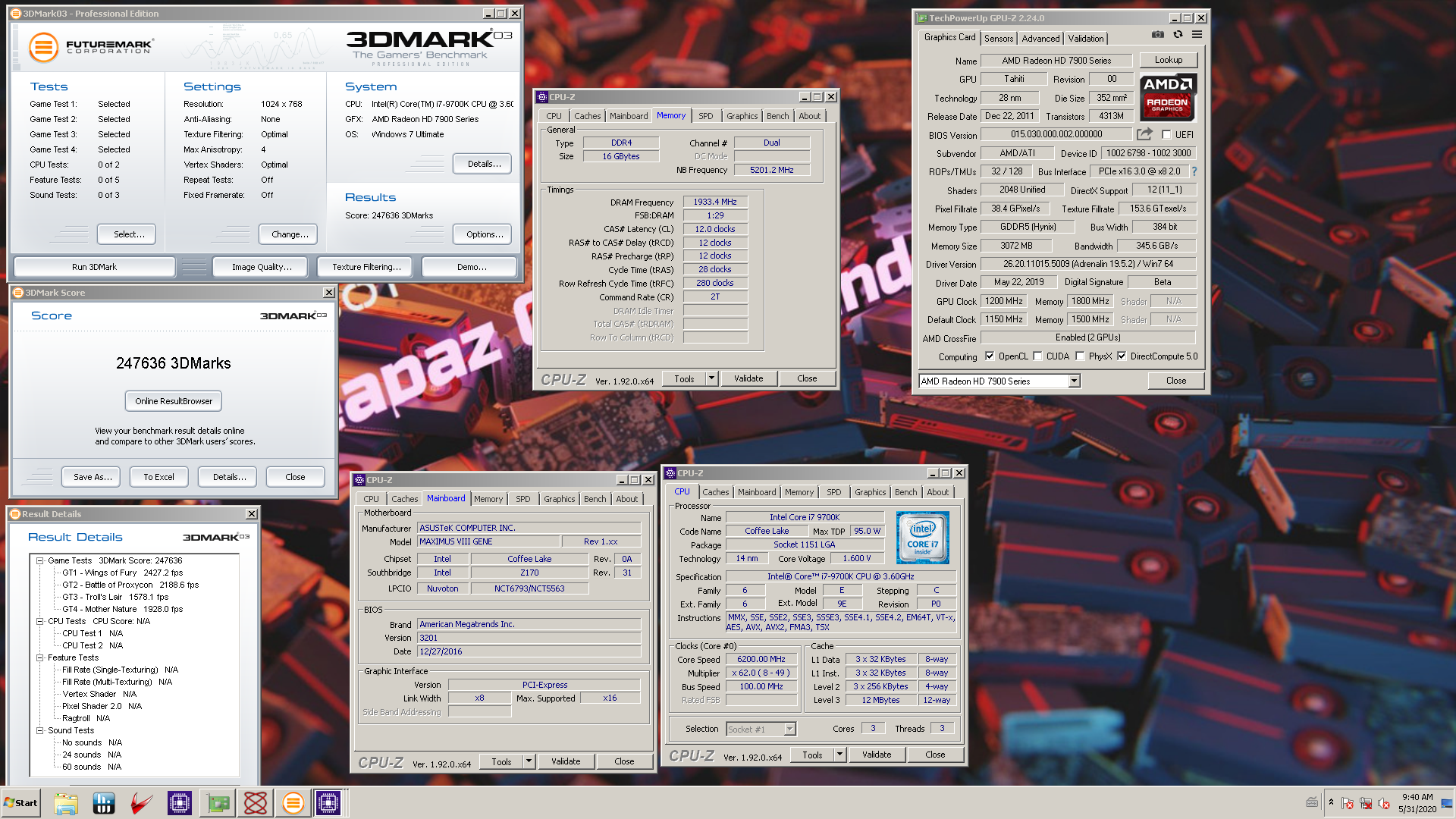The width and height of the screenshot is (1456, 819).
Task: Collapse the Feature Tests tree node
Action: pos(39,657)
